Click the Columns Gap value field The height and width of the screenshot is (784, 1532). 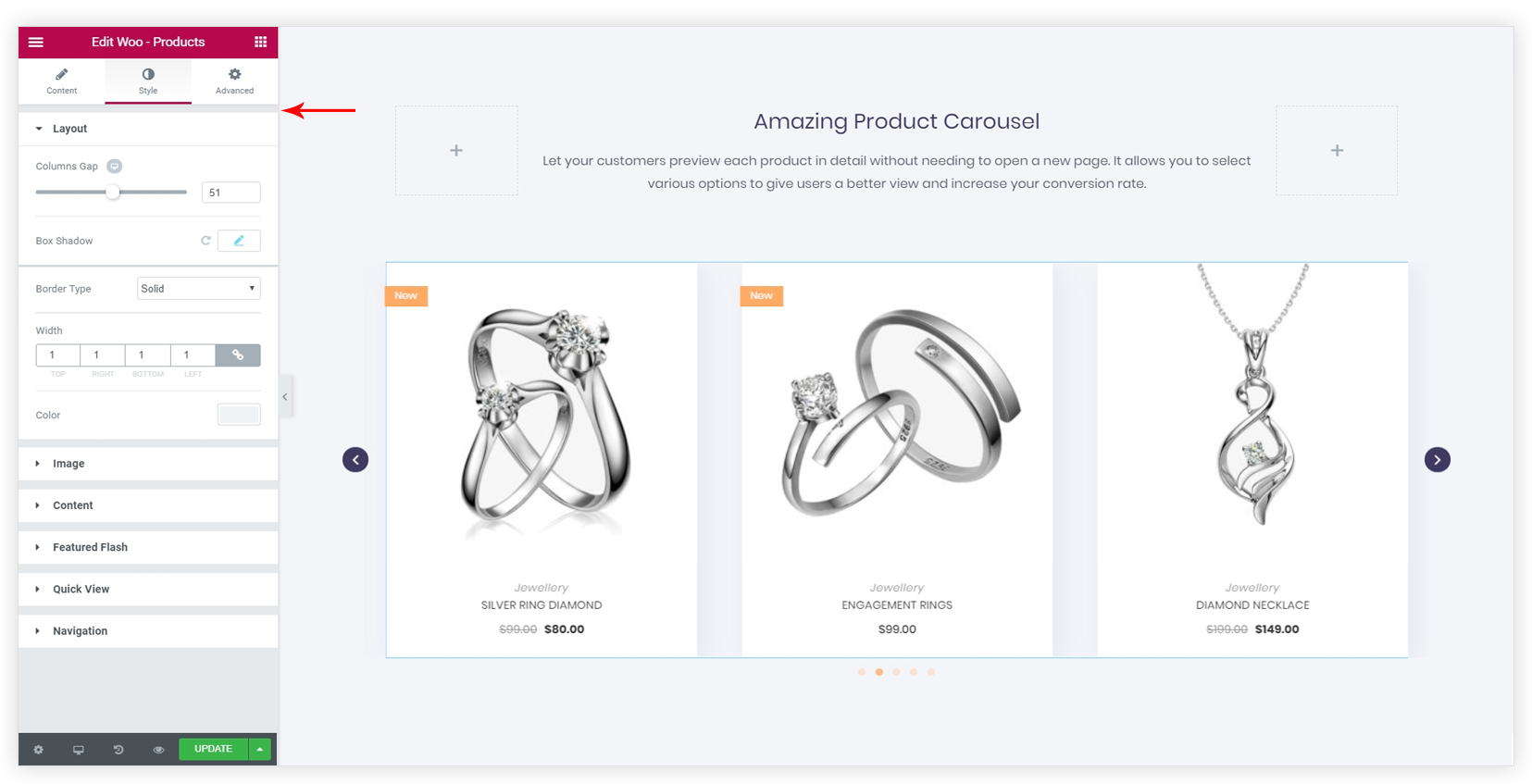click(x=230, y=193)
